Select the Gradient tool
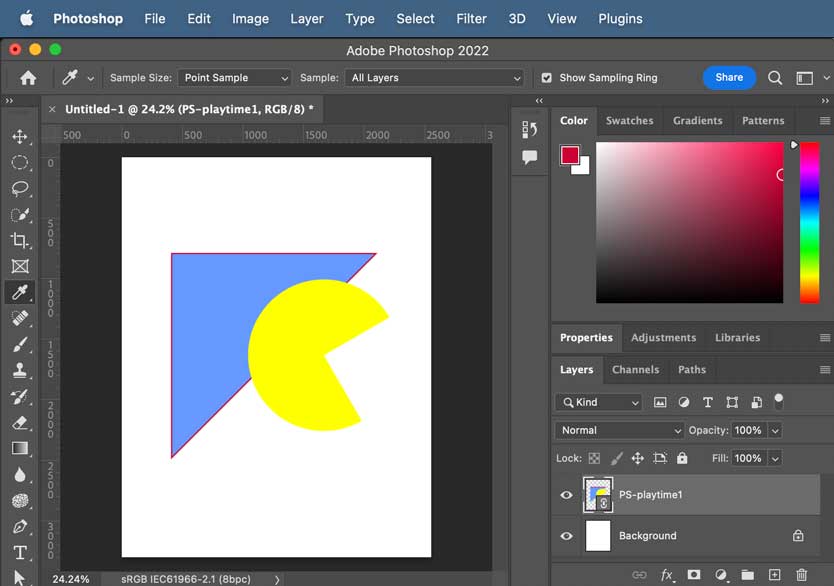This screenshot has height=586, width=834. coord(20,448)
